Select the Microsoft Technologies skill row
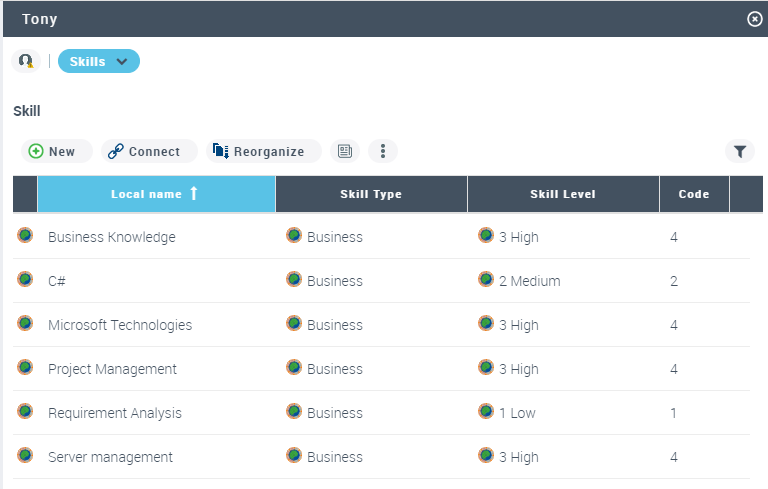768x489 pixels. coord(120,325)
